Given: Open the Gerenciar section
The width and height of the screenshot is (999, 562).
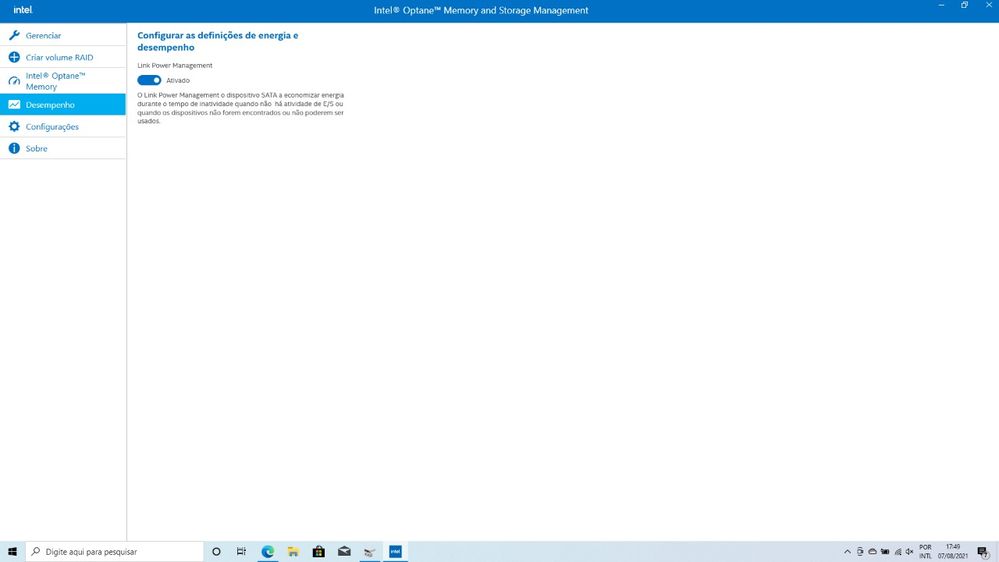Looking at the screenshot, I should (x=62, y=35).
